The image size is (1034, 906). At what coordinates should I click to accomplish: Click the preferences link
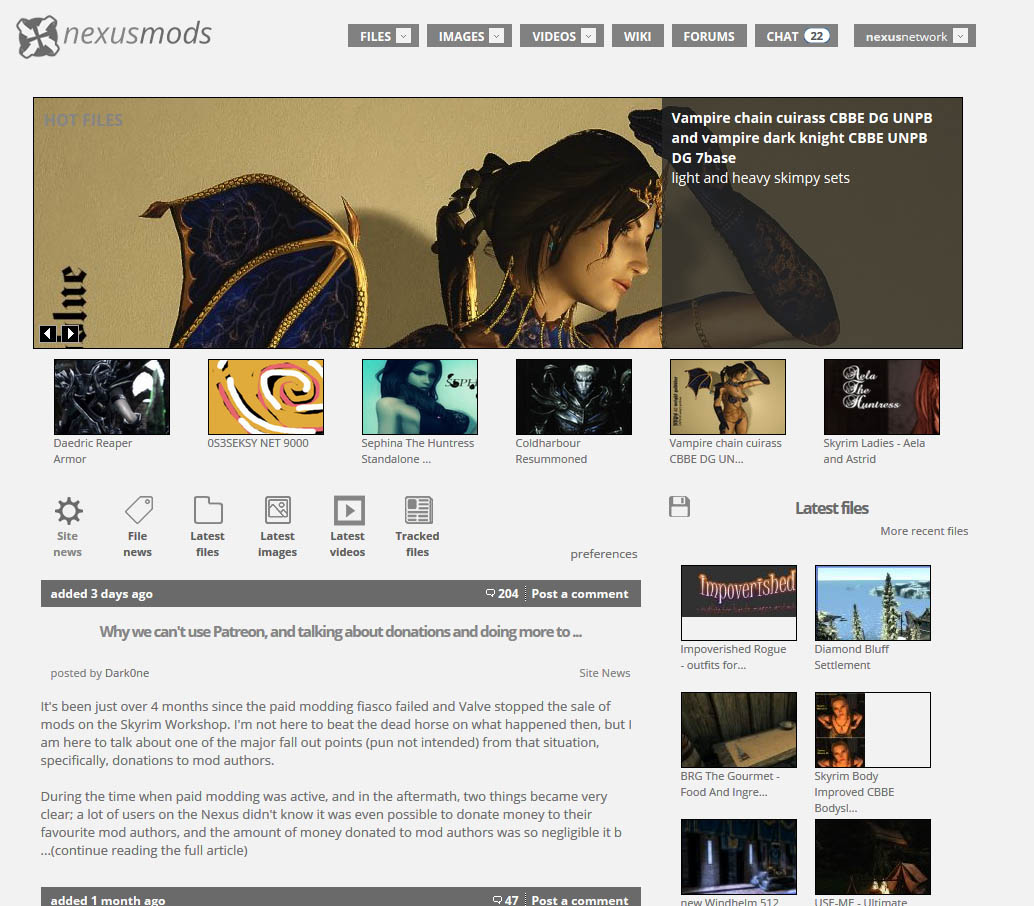[604, 554]
